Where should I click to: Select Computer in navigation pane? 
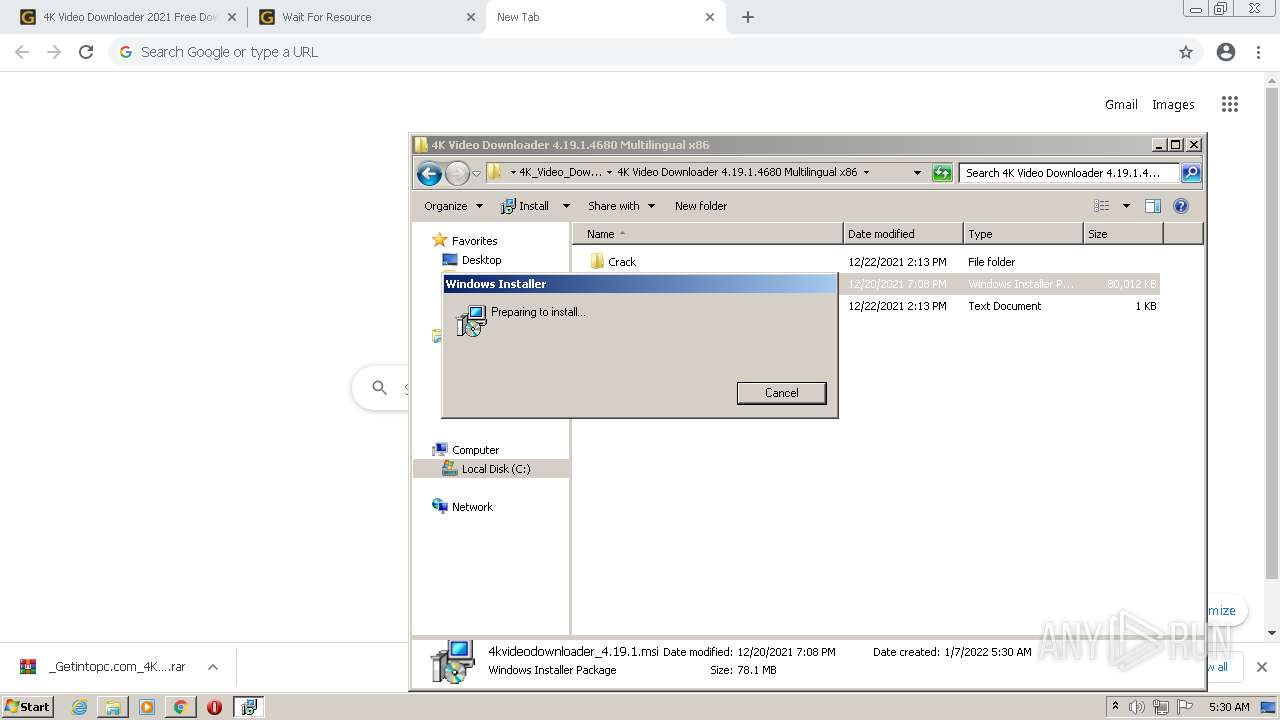[475, 450]
